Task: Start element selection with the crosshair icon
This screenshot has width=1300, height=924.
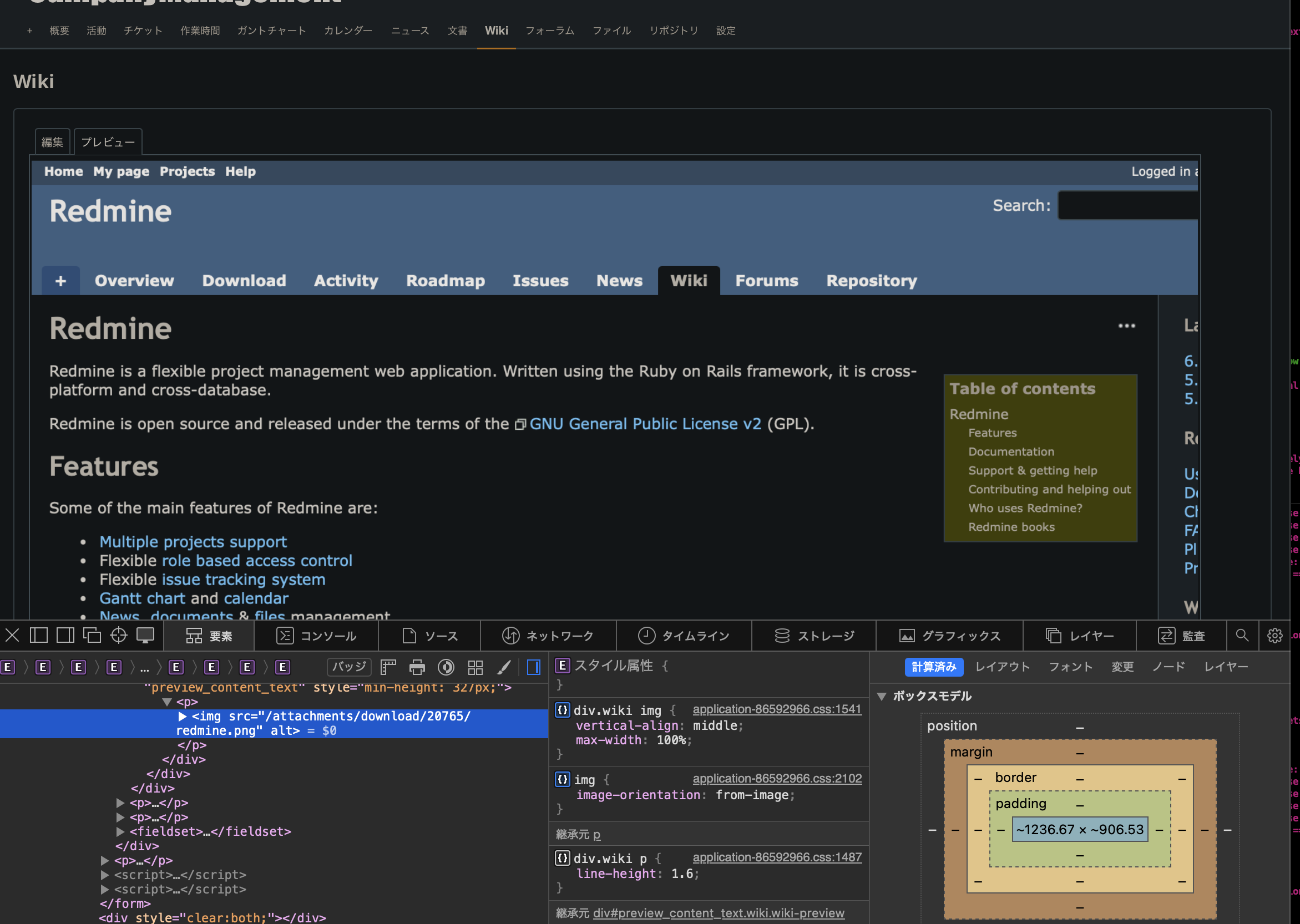Action: pyautogui.click(x=118, y=636)
